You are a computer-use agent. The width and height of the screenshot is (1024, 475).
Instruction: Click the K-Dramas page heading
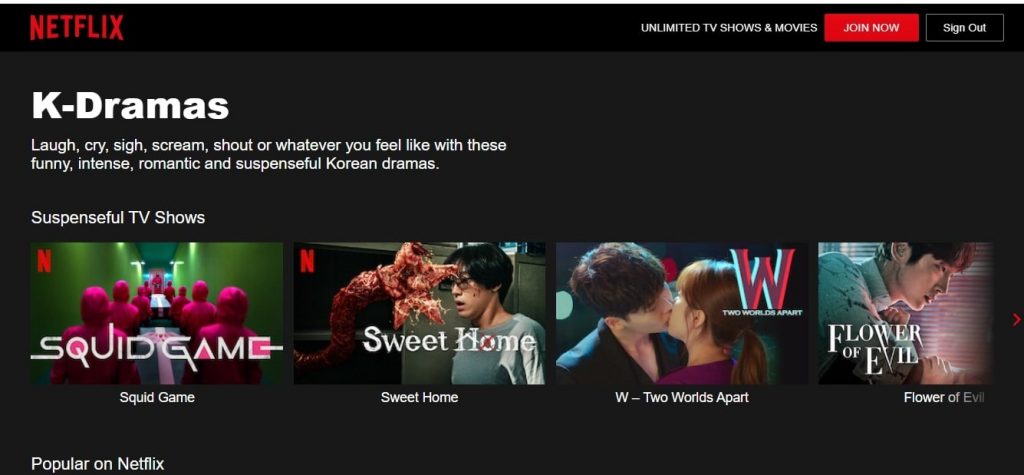(130, 105)
